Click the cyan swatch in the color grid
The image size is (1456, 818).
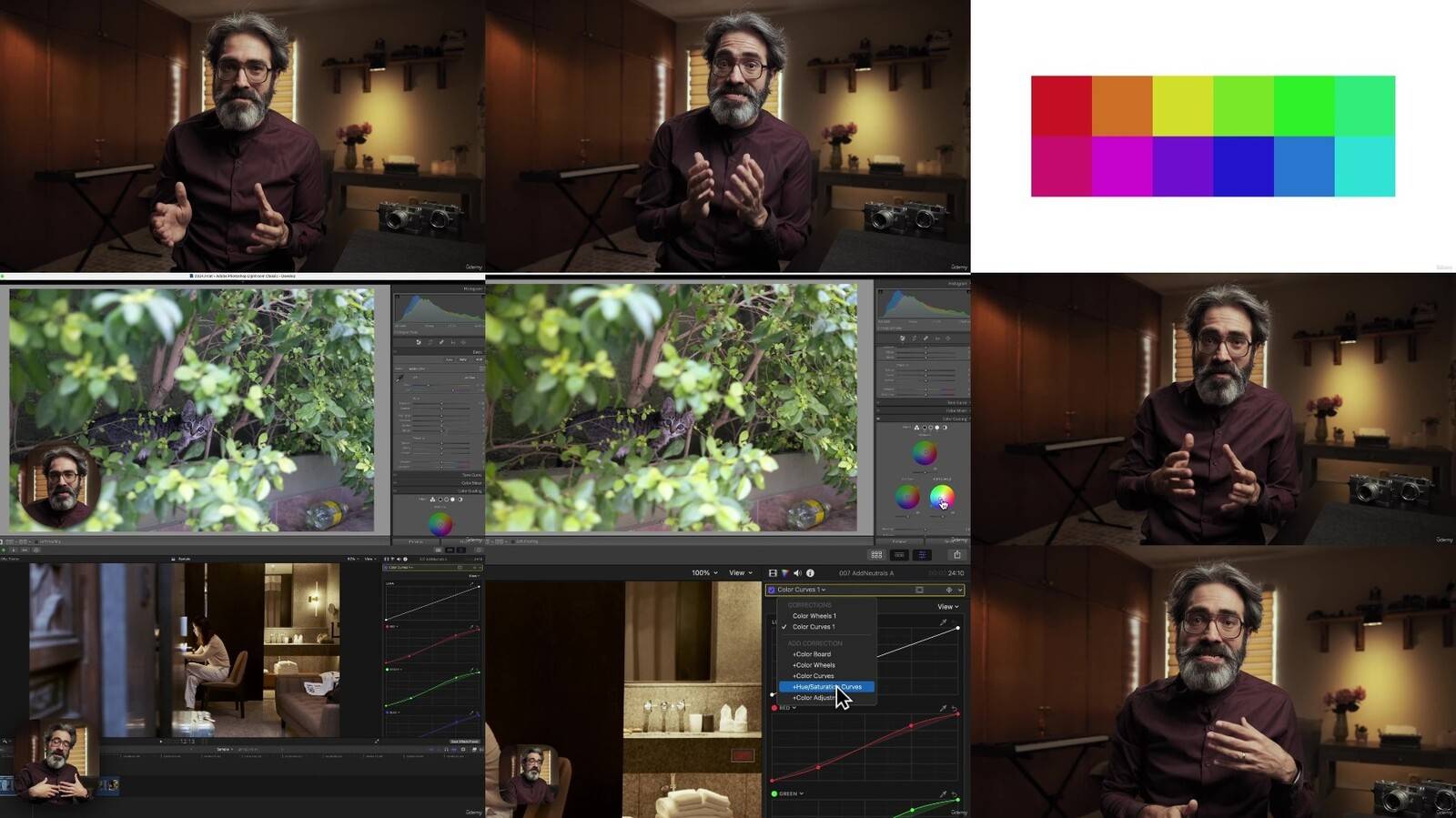pos(1365,167)
